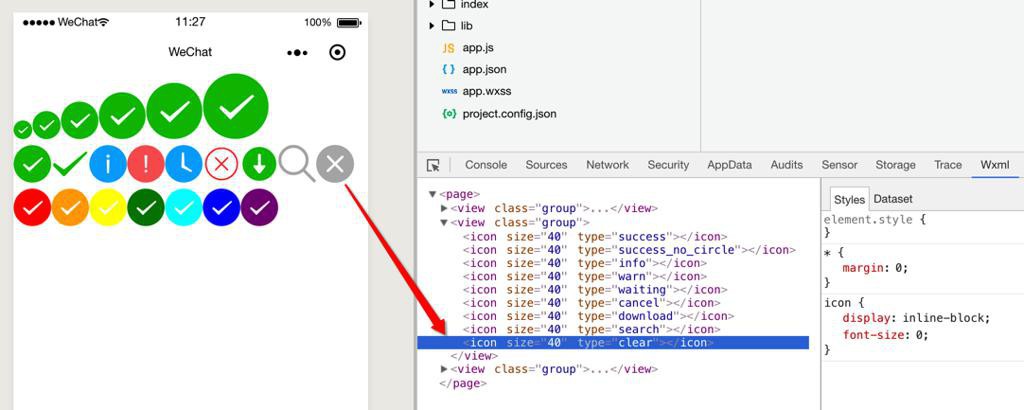Switch to the Sensor tab
This screenshot has height=410, width=1024.
[839, 165]
